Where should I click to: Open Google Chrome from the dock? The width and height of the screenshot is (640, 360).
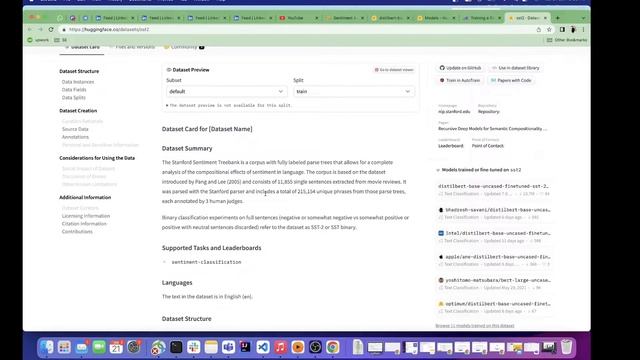click(x=333, y=347)
